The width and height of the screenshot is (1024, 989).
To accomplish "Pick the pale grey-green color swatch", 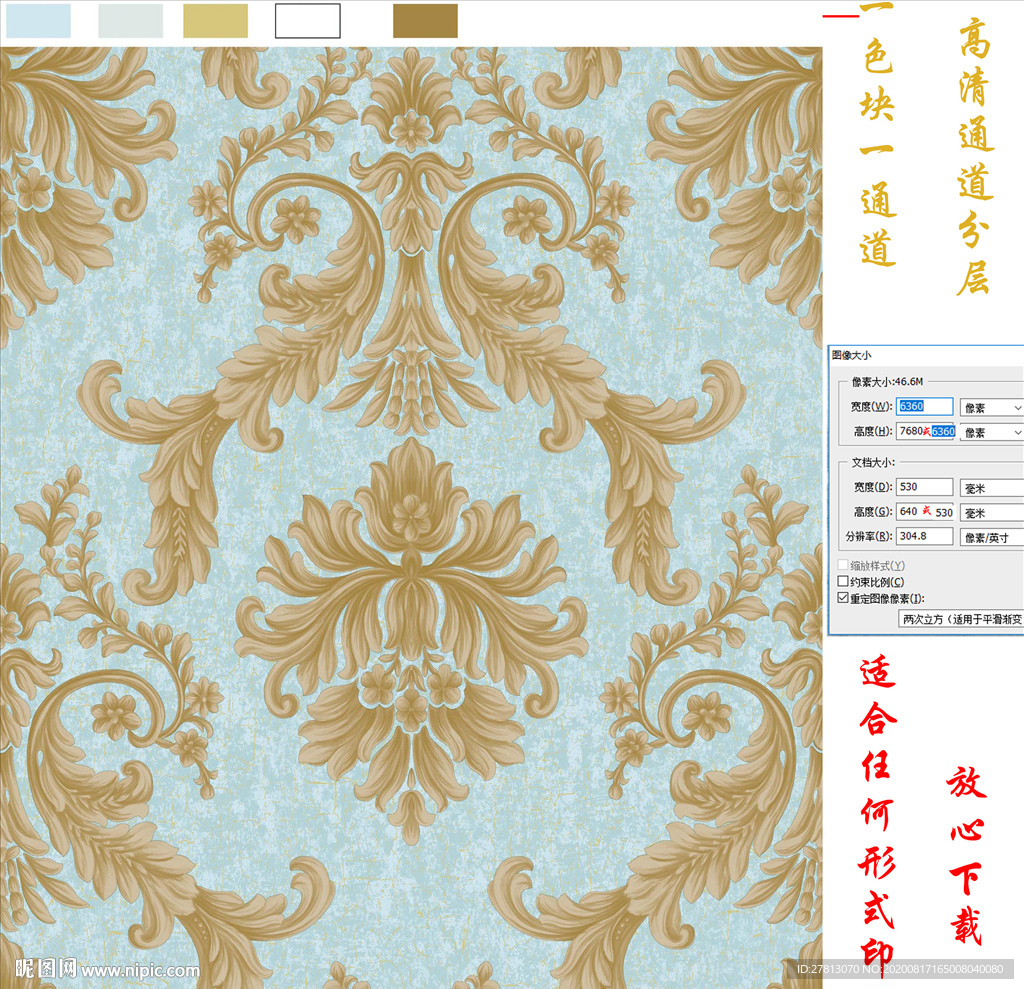I will [131, 21].
